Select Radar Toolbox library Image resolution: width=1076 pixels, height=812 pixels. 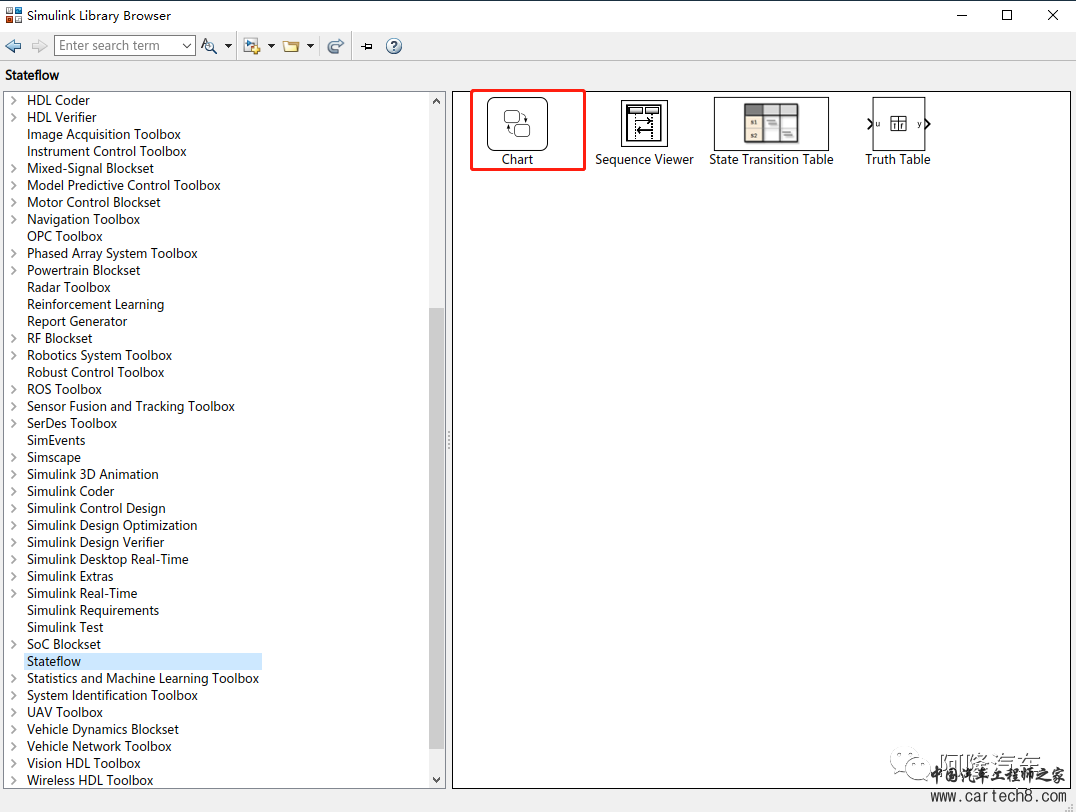click(69, 288)
